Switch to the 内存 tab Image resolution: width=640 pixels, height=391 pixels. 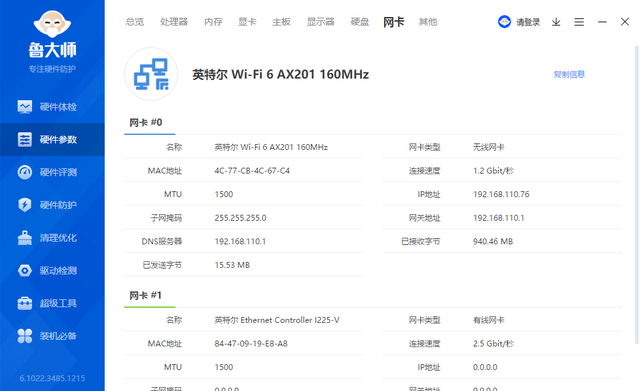click(213, 22)
